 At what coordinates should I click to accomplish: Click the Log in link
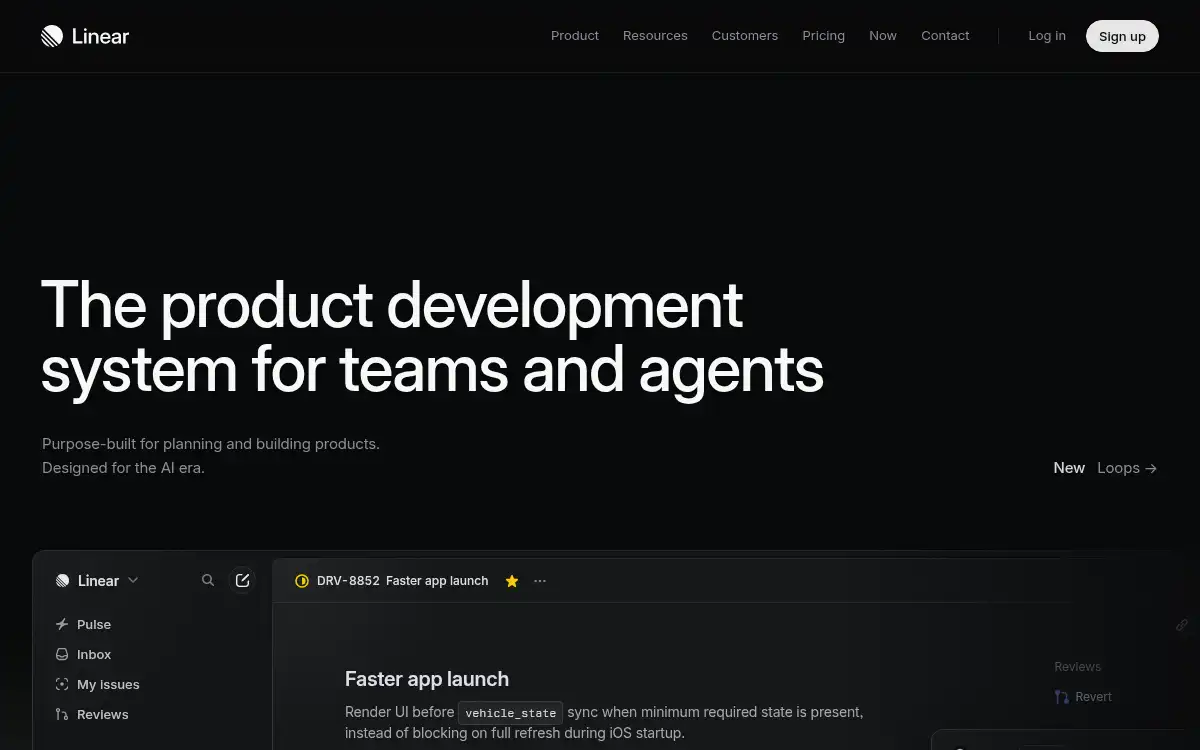(1047, 36)
